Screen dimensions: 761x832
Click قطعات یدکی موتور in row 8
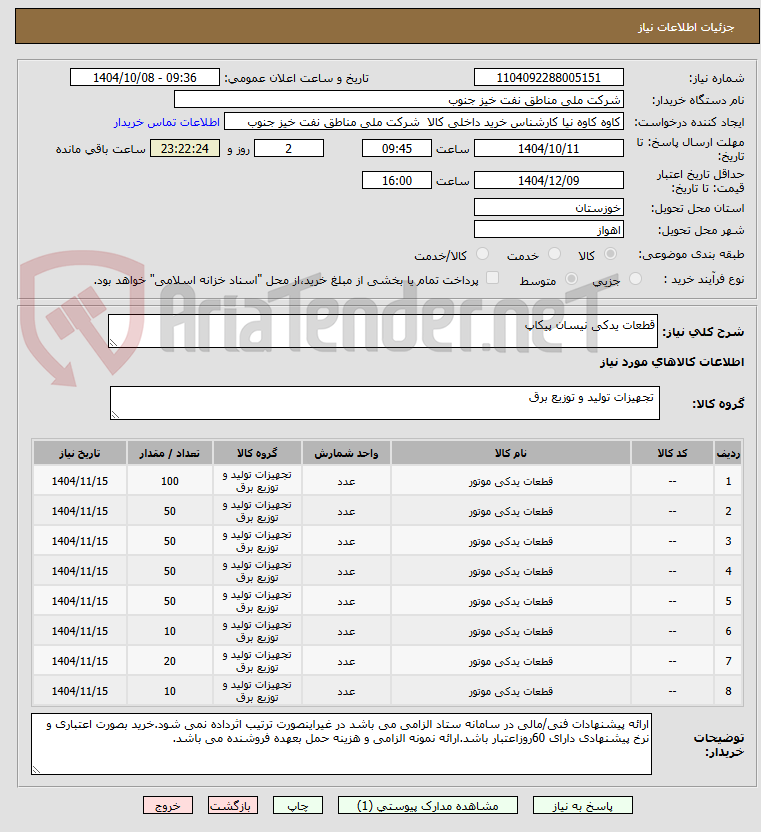pyautogui.click(x=511, y=691)
